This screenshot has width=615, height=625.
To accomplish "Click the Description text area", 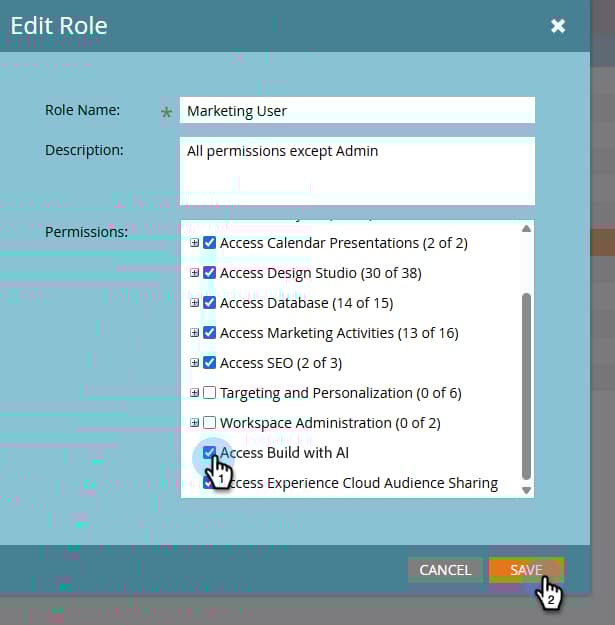I will 357,170.
